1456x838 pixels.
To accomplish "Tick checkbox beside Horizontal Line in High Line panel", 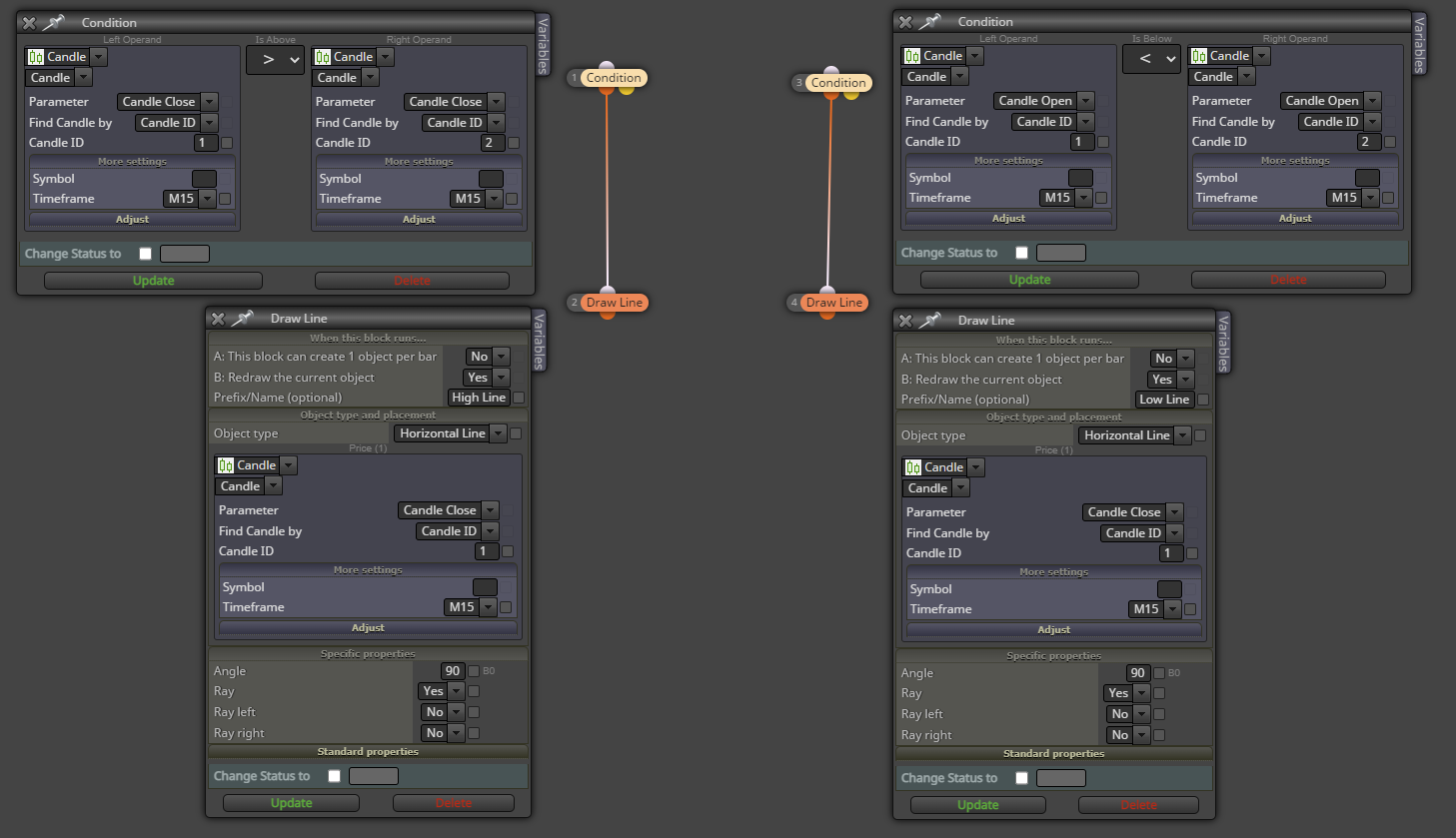I will 516,433.
